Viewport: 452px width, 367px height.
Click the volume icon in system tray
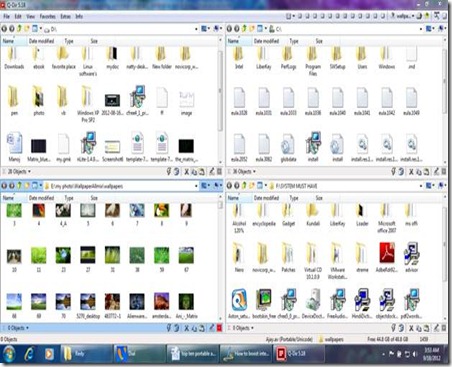click(415, 354)
